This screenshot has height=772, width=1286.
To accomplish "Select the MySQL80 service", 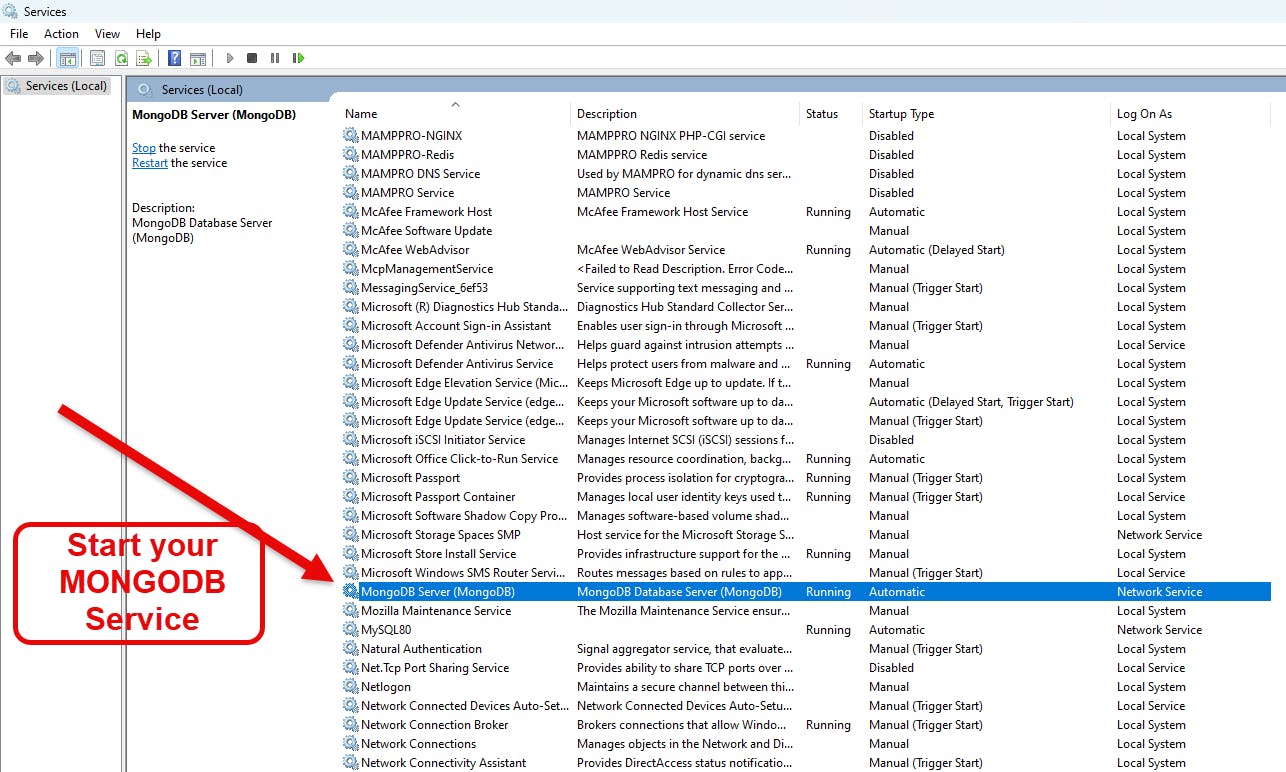I will click(386, 630).
